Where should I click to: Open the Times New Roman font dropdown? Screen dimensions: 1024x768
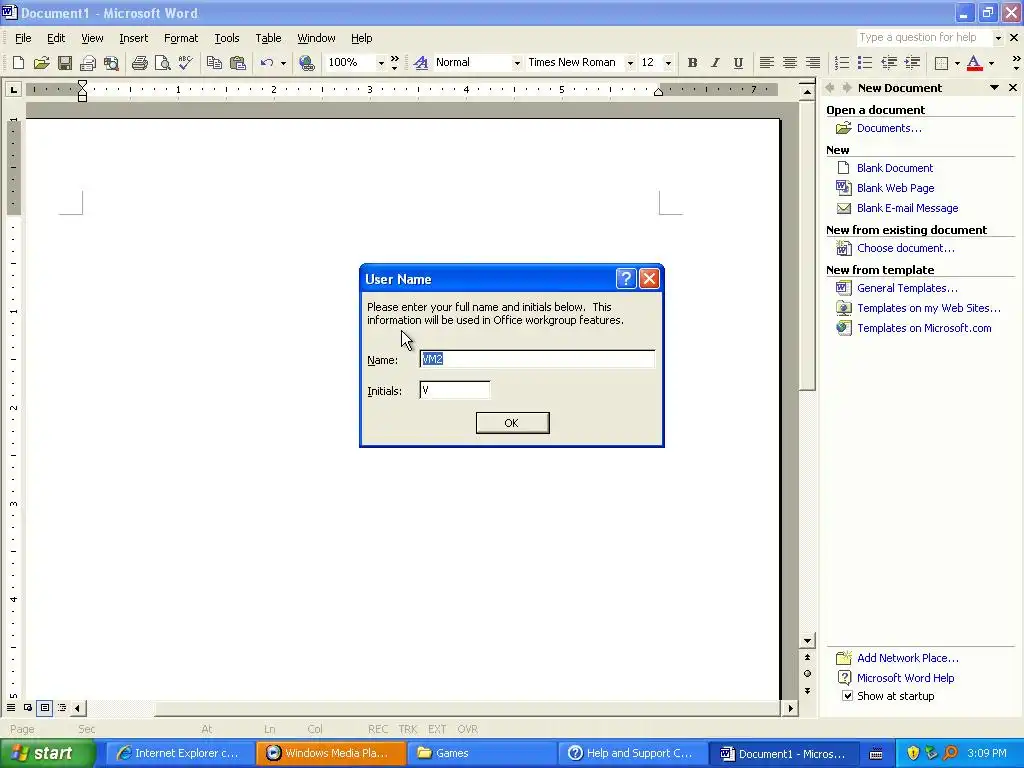tap(630, 63)
